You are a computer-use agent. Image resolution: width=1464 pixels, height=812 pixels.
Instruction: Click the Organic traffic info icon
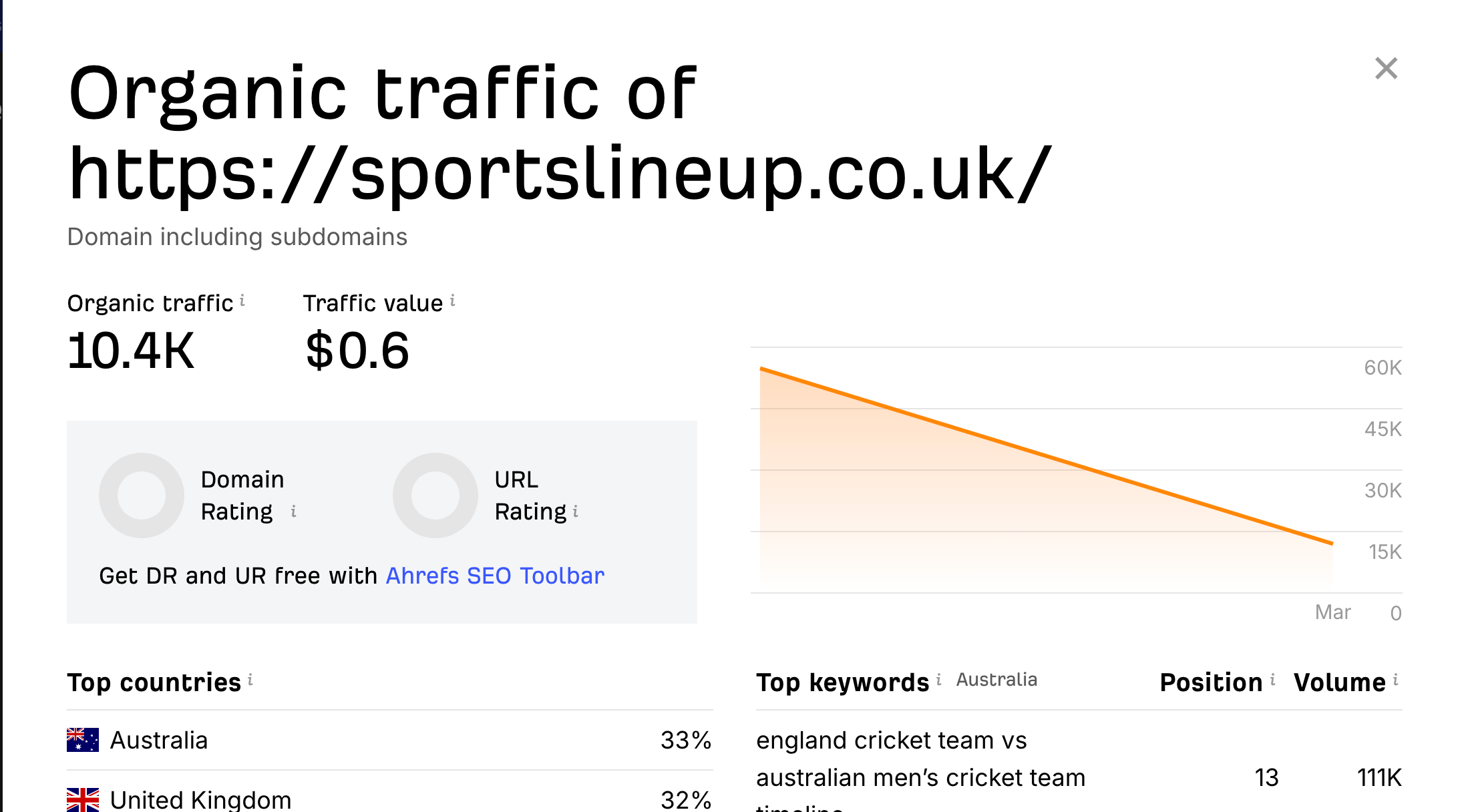point(242,300)
